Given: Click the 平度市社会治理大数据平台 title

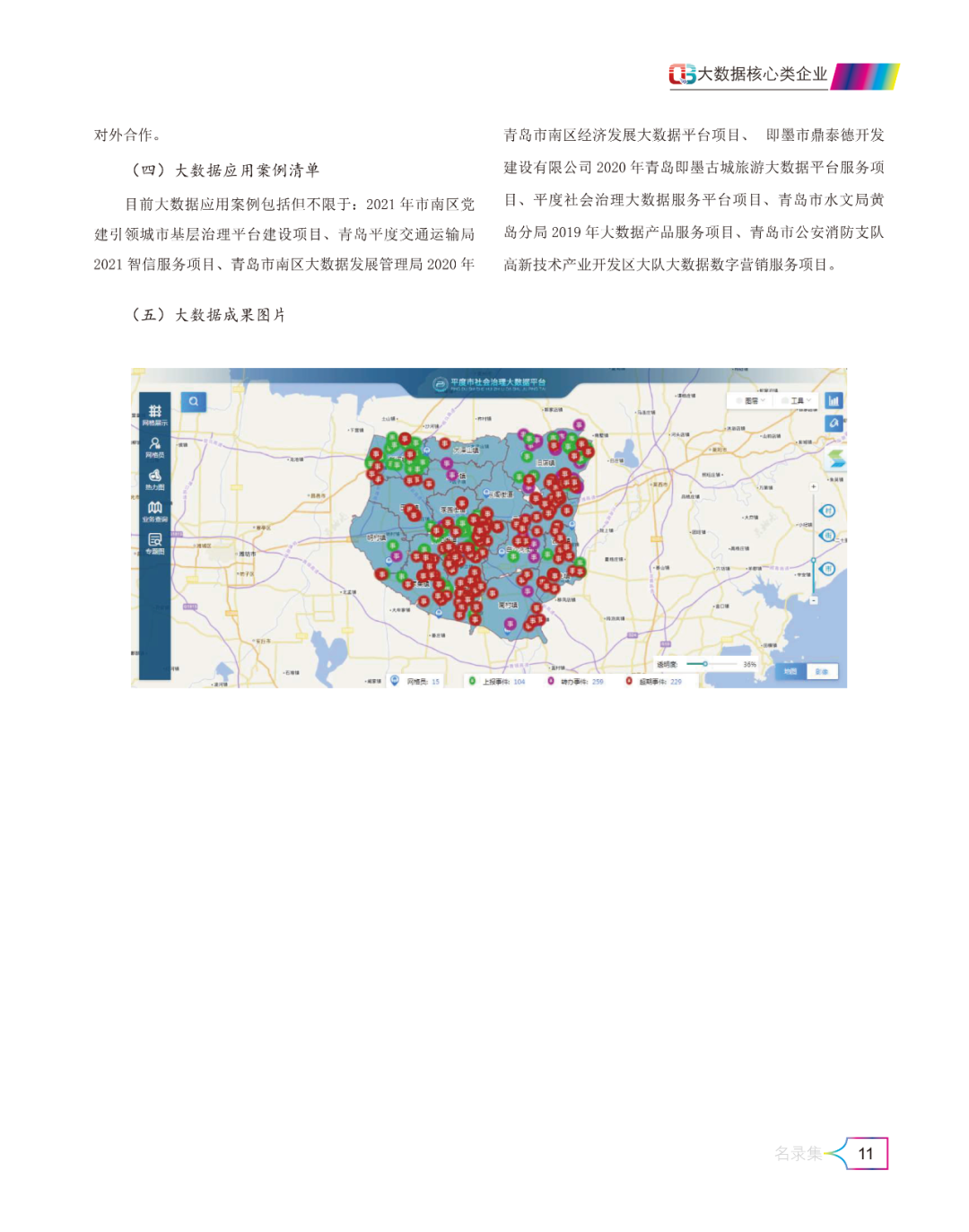Looking at the screenshot, I should click(498, 382).
